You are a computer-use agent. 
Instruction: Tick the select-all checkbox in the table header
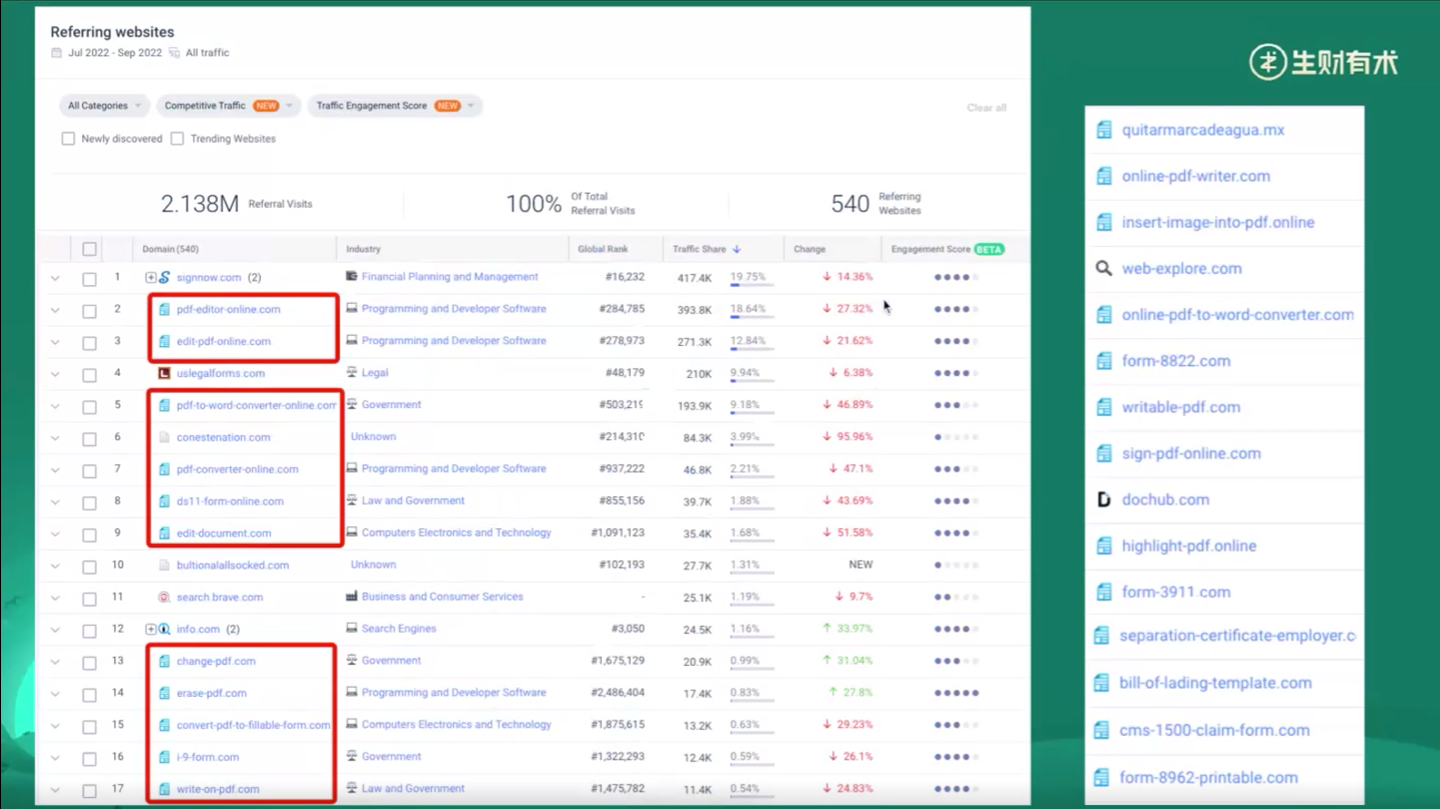pyautogui.click(x=89, y=249)
